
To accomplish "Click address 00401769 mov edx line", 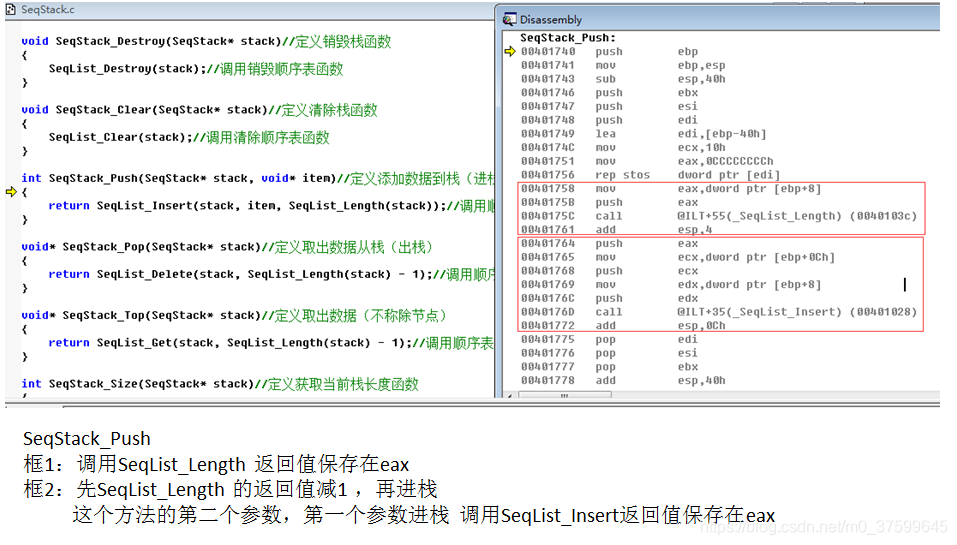I will tap(671, 285).
